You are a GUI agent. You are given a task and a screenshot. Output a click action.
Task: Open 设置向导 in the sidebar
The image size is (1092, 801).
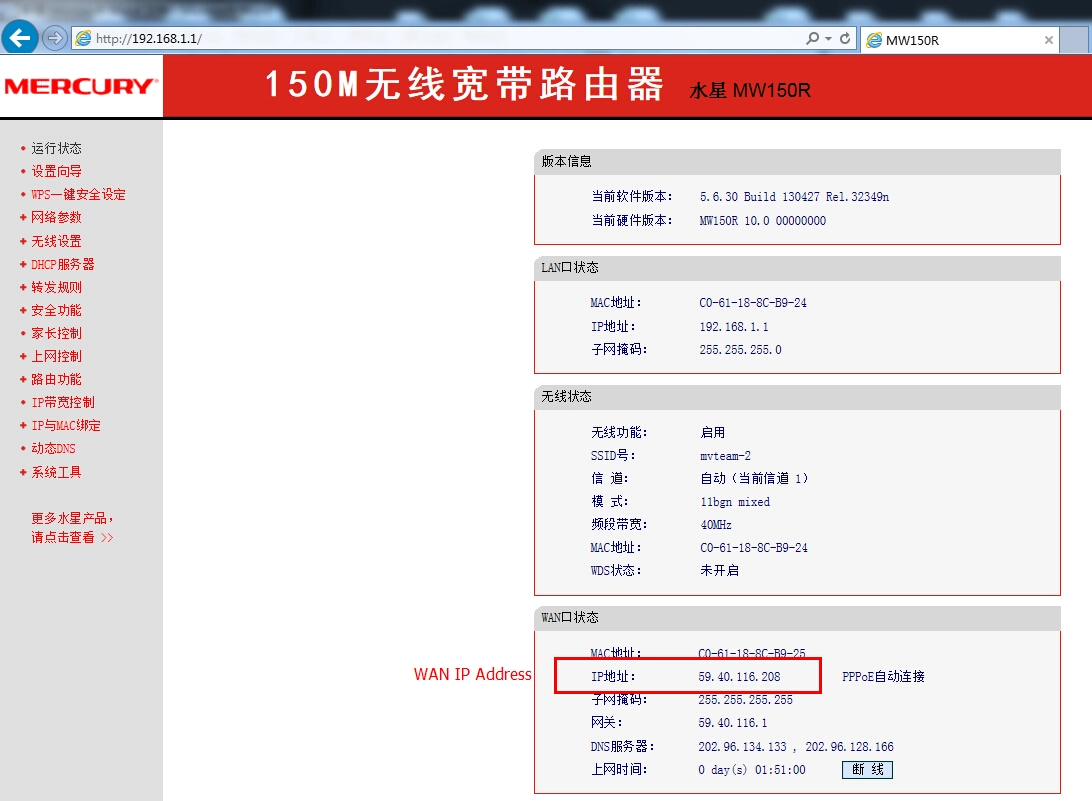(x=56, y=171)
